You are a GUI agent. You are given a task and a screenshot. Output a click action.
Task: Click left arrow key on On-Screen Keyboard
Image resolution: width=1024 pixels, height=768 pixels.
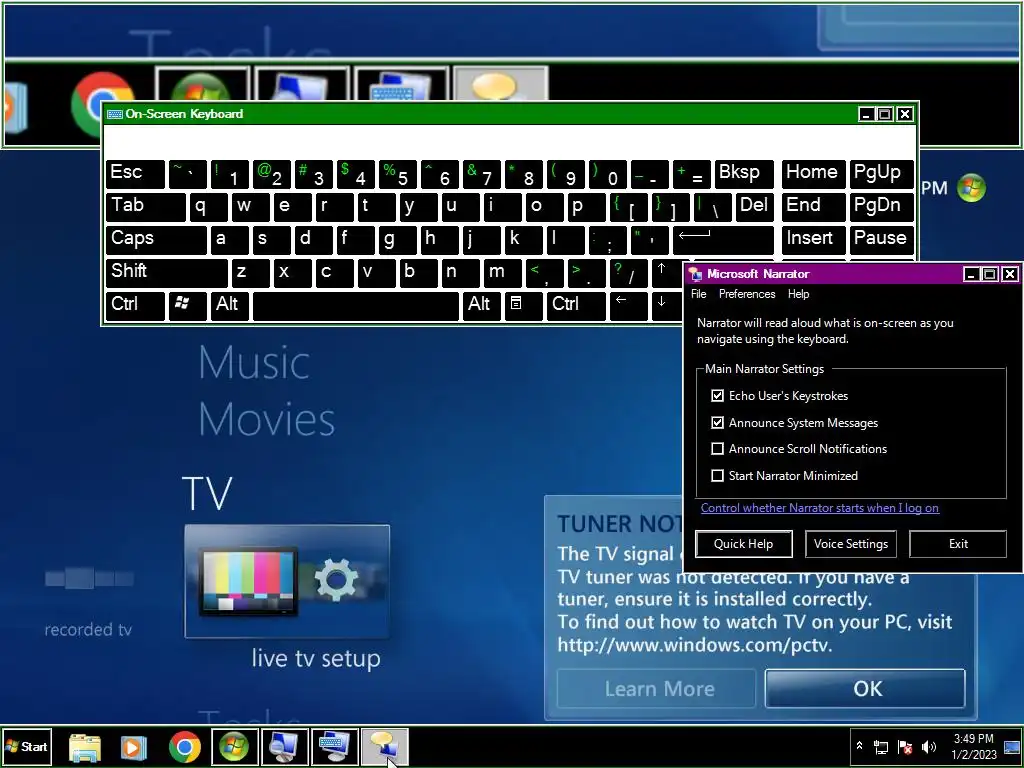(x=628, y=306)
